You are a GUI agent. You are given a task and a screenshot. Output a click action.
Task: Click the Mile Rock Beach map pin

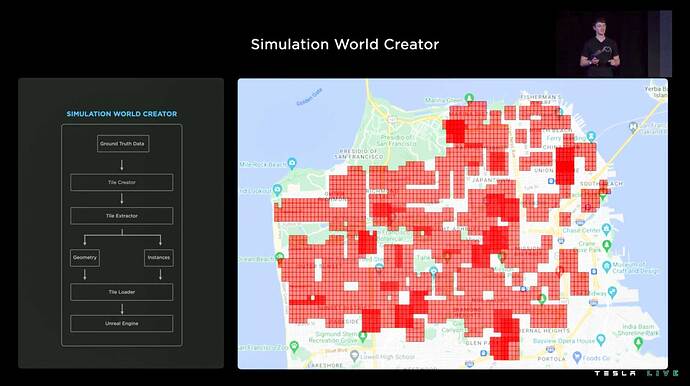(x=292, y=164)
